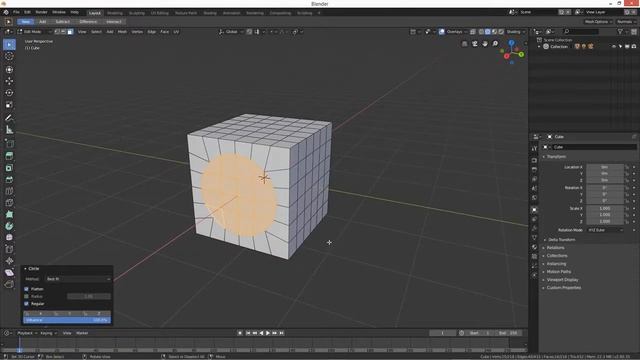Select the Rip Region tool
The width and height of the screenshot is (640, 360).
click(x=9, y=284)
